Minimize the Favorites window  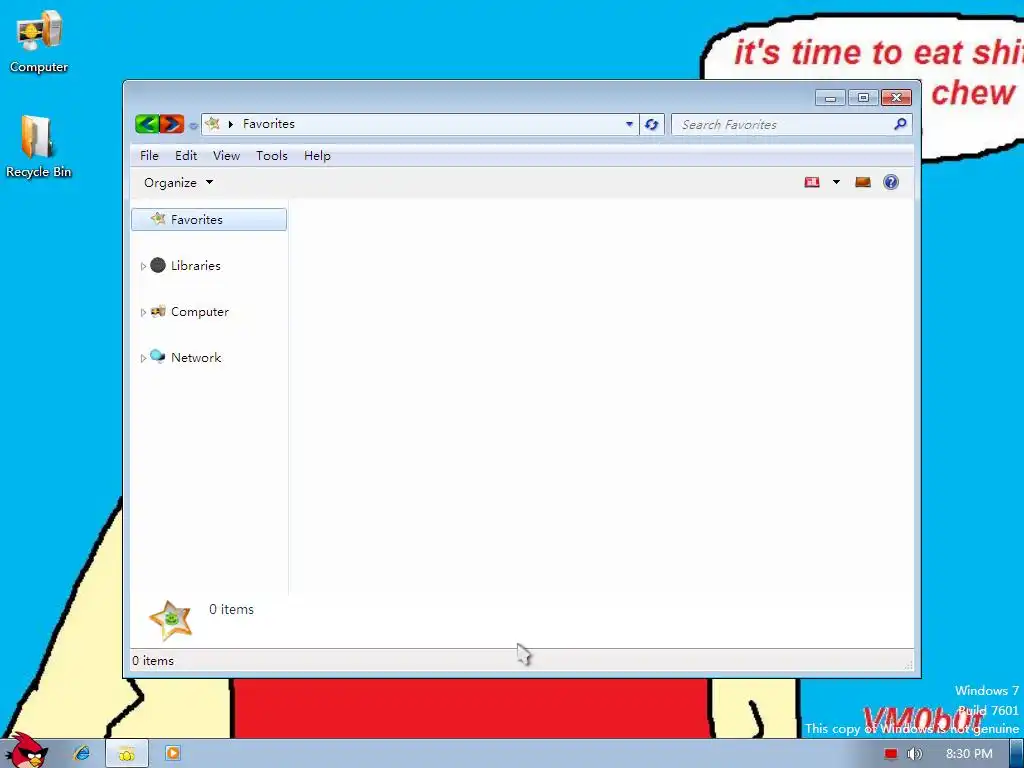coord(830,98)
